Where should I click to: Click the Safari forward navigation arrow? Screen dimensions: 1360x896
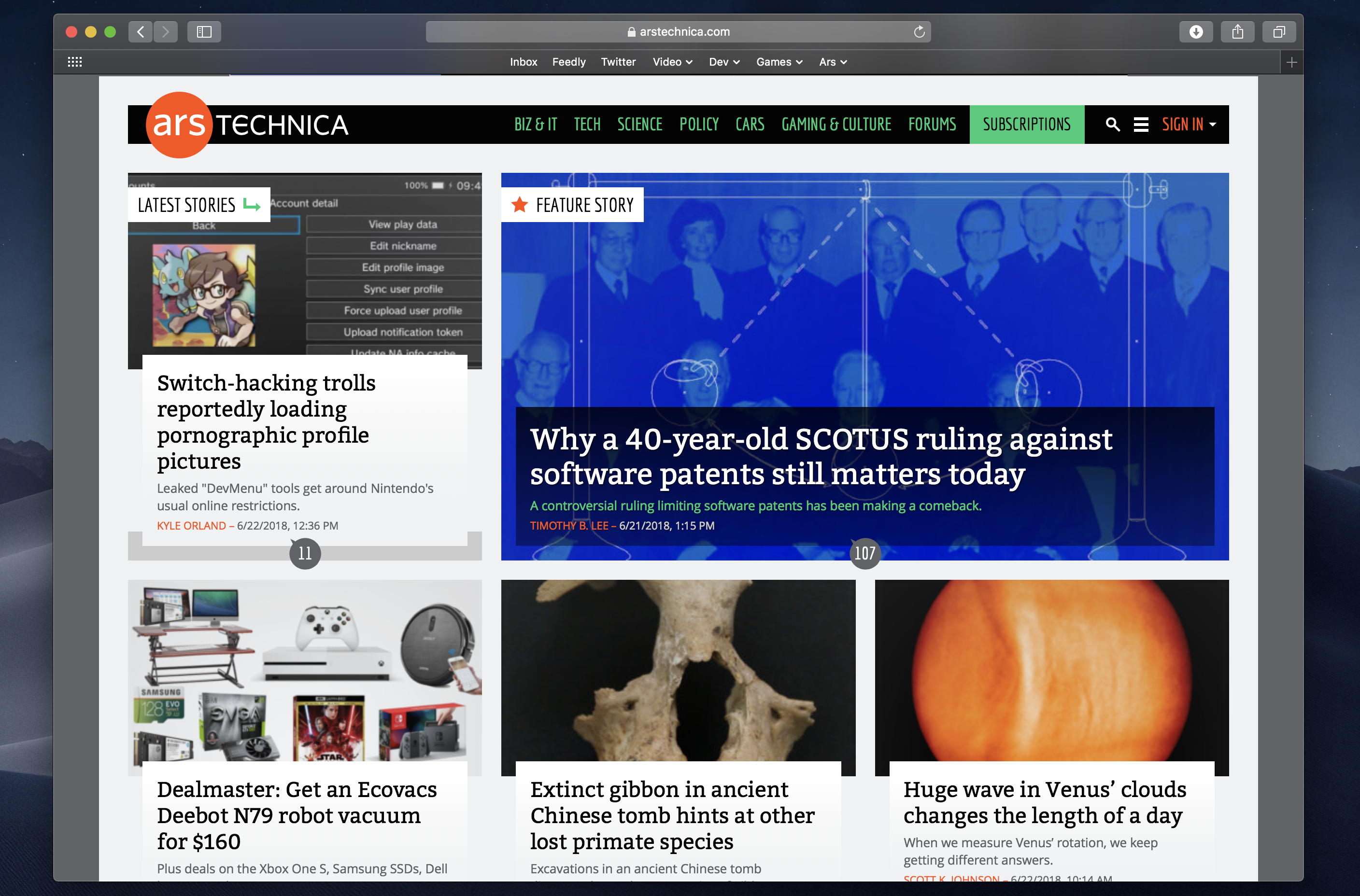pos(166,32)
